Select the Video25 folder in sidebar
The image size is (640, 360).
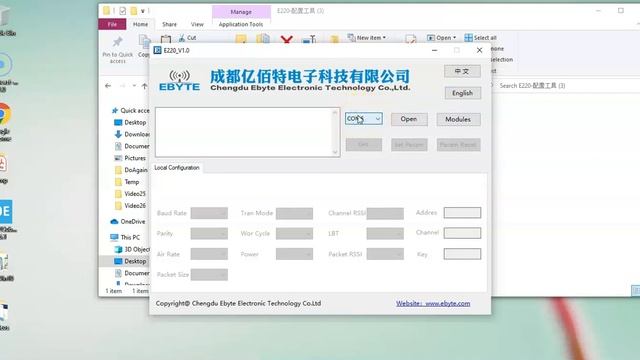pos(131,193)
